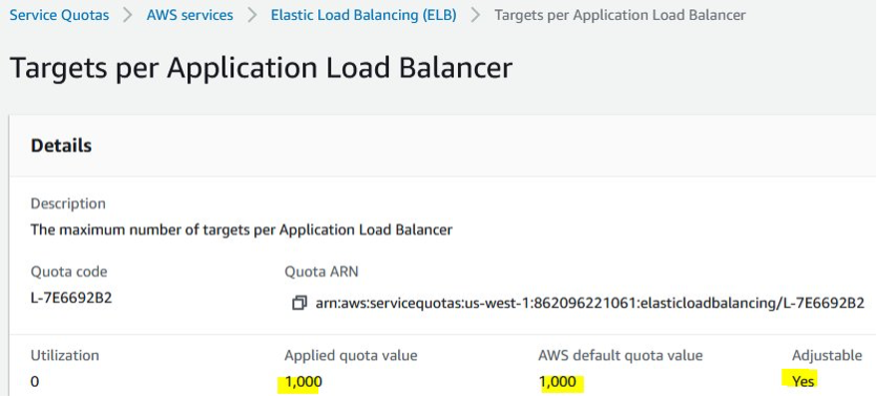Screen dimensions: 879x400
Task: Select the maximum number of targets description text
Action: point(242,230)
